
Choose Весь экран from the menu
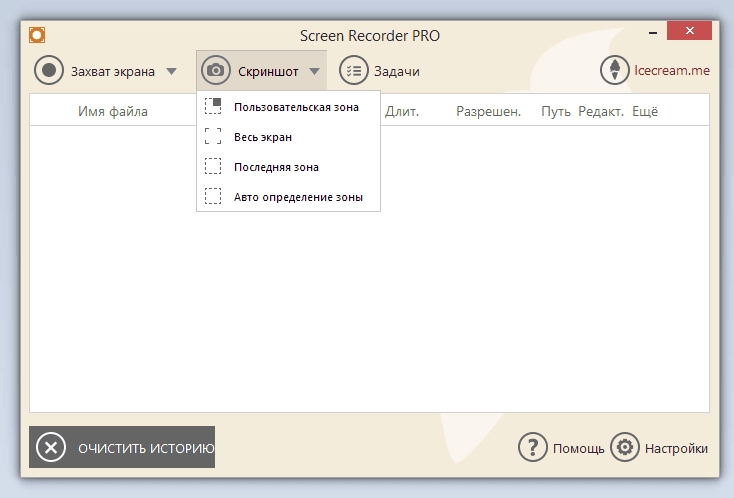(x=288, y=137)
